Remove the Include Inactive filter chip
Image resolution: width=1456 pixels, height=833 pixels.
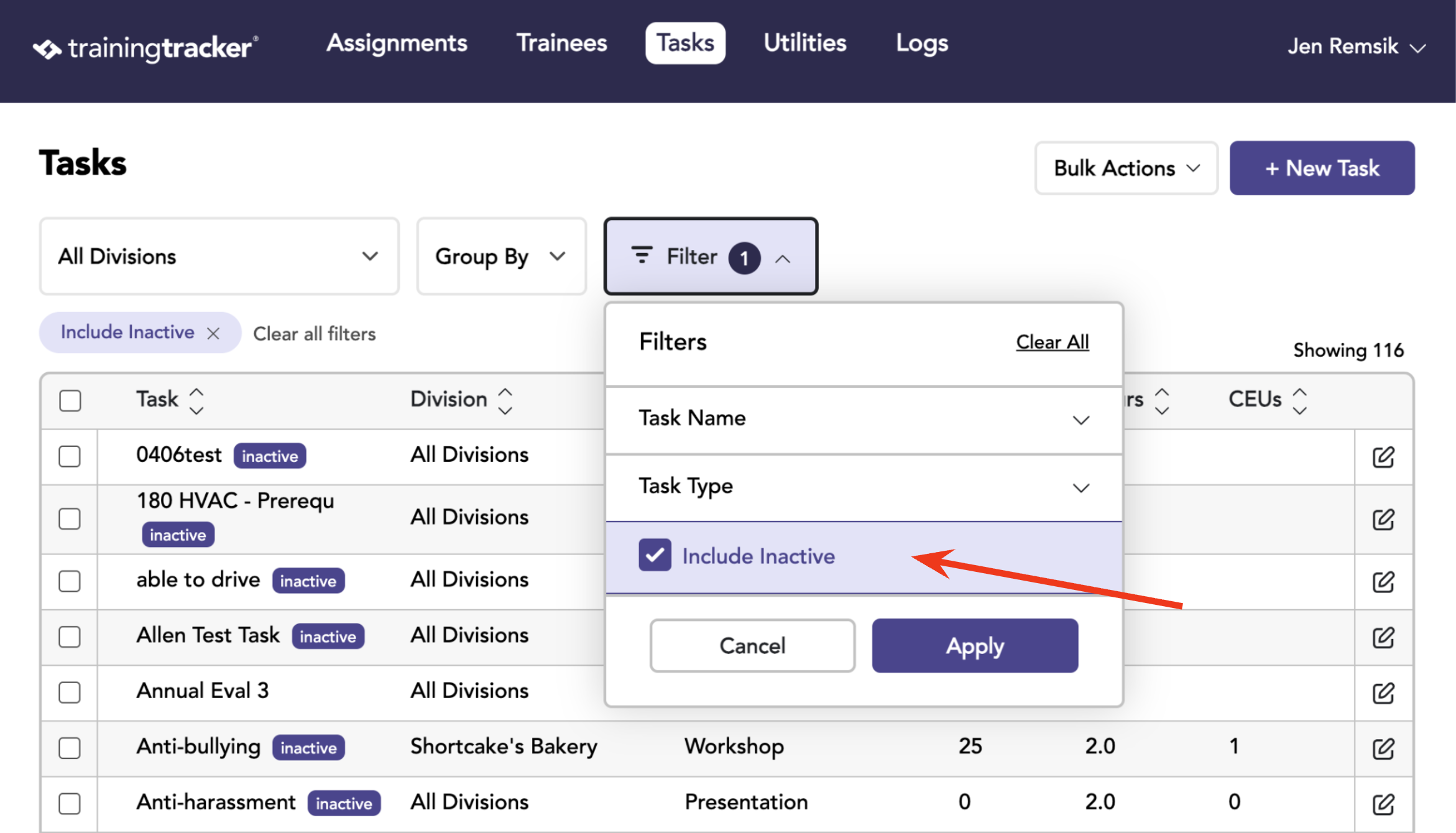213,334
